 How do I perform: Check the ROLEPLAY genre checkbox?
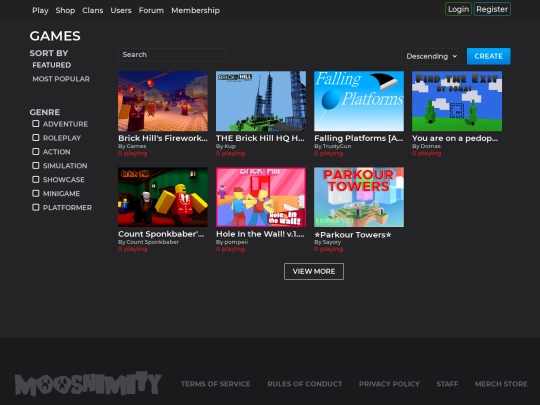(x=35, y=138)
